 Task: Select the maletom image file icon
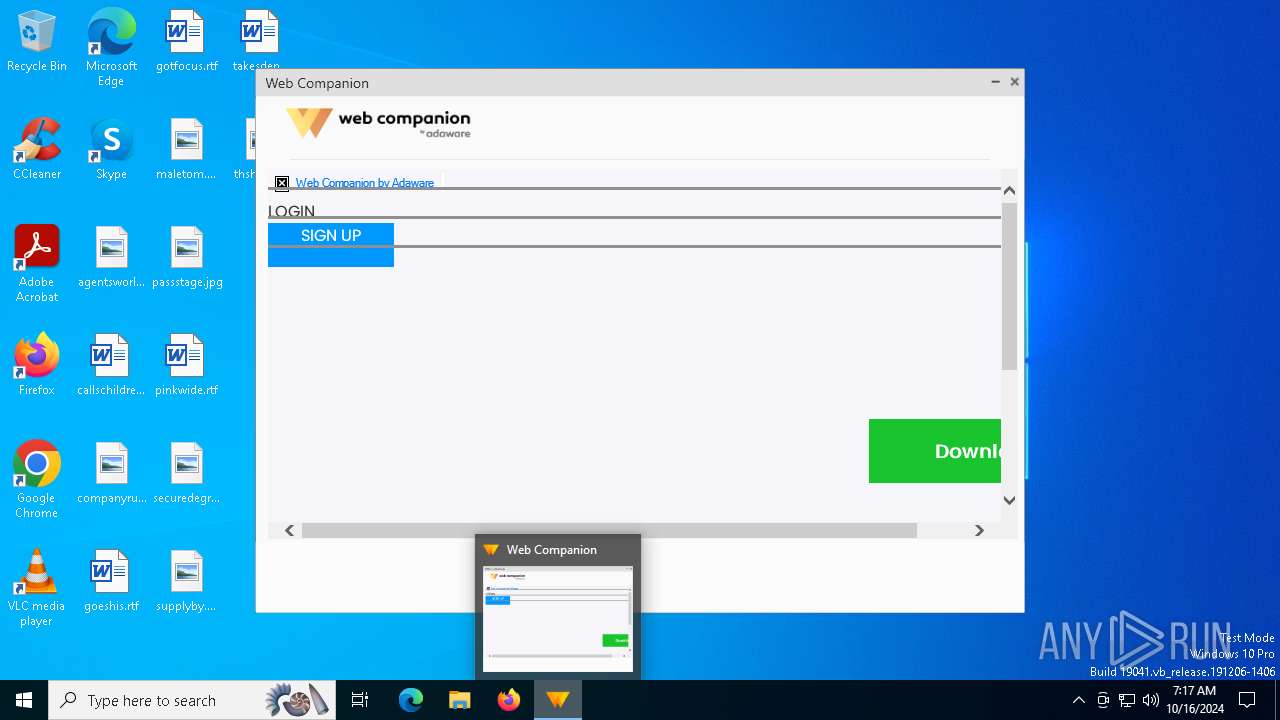[186, 150]
